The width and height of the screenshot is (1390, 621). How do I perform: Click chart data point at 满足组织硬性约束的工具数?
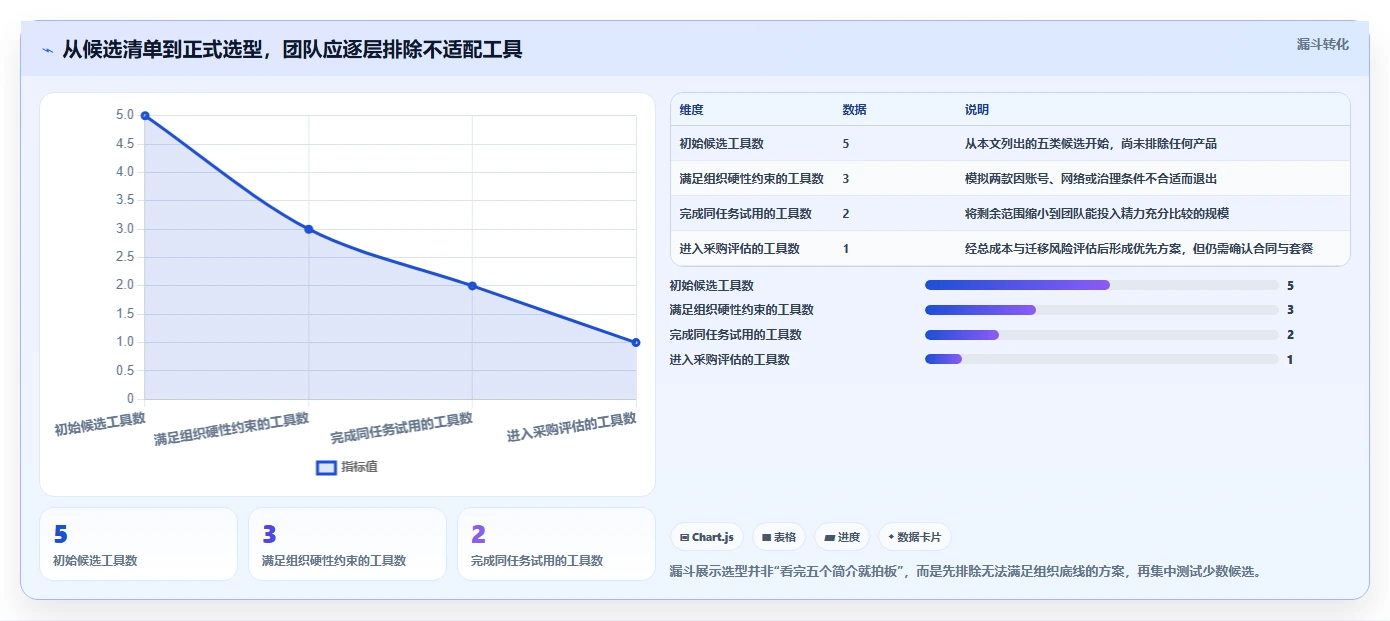click(x=309, y=229)
